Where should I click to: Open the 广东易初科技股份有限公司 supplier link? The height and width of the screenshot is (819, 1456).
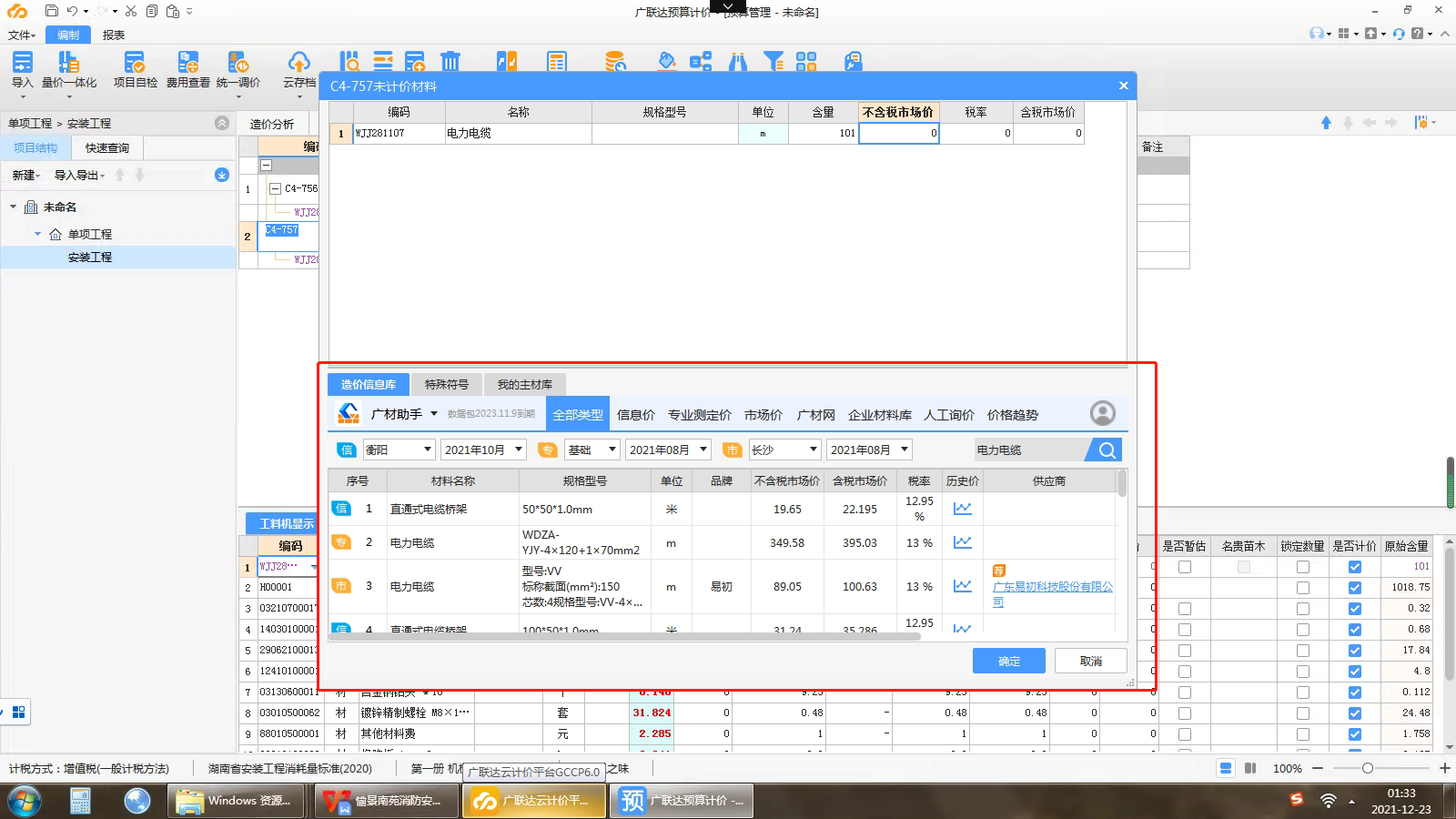pyautogui.click(x=1053, y=594)
